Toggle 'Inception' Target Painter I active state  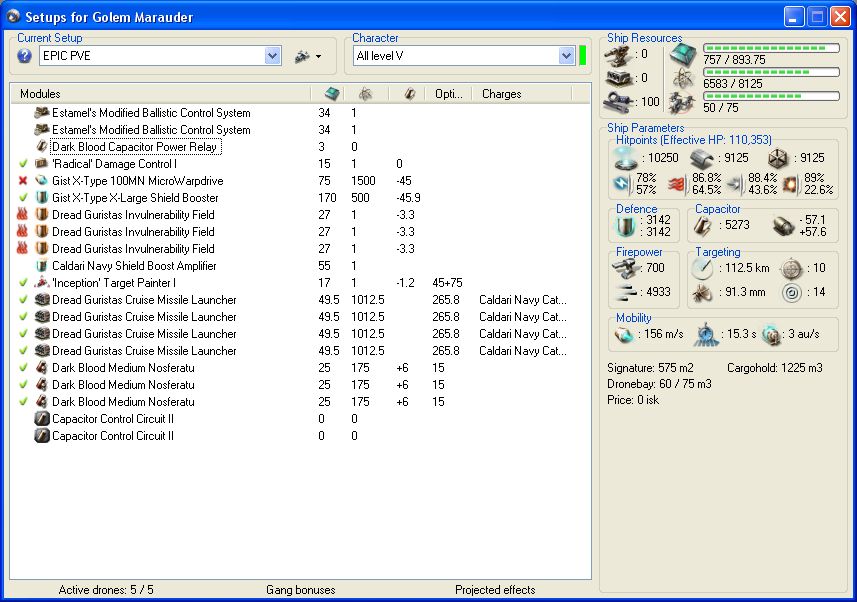pyautogui.click(x=23, y=283)
